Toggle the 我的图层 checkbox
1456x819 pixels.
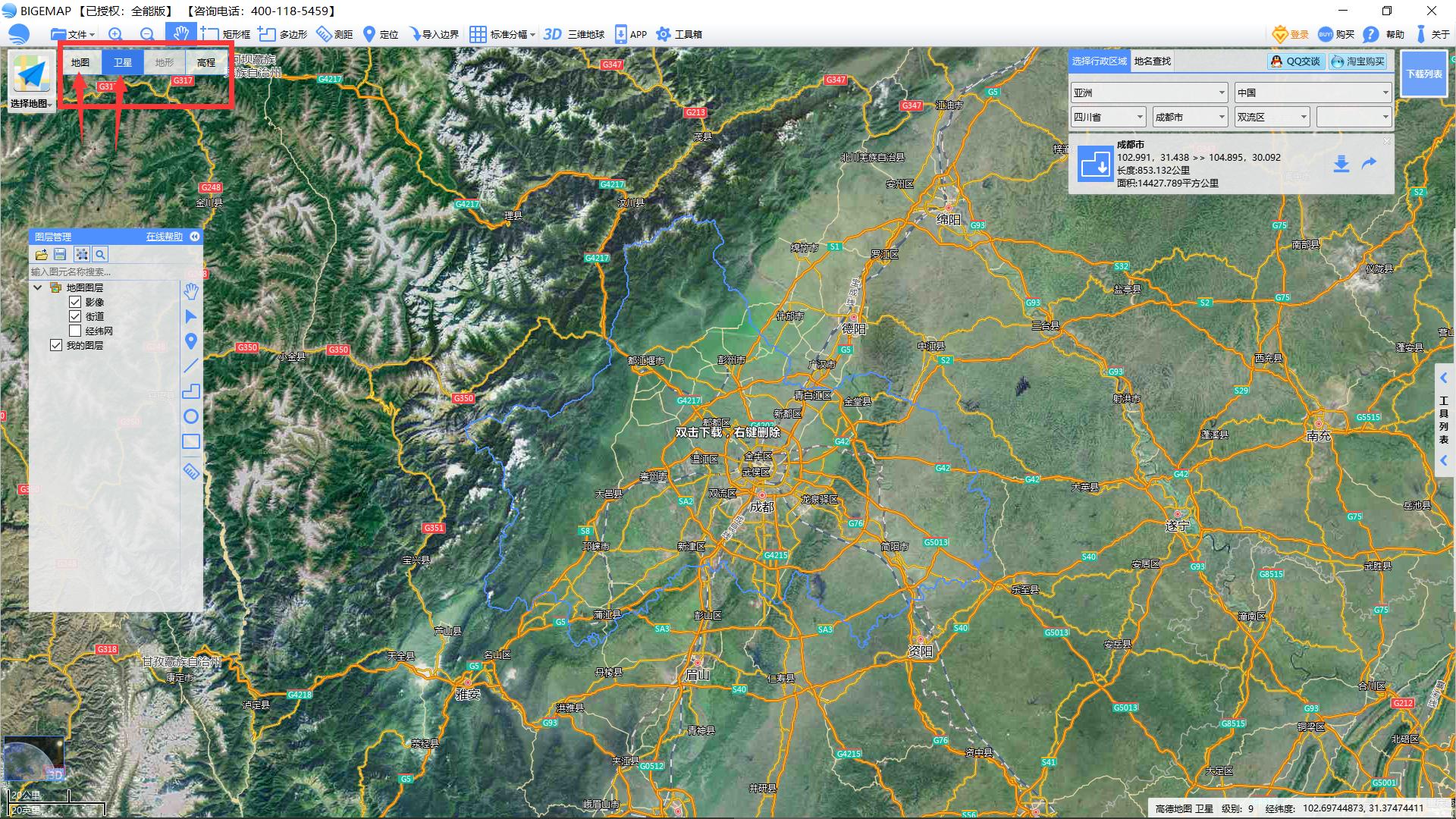coord(56,345)
